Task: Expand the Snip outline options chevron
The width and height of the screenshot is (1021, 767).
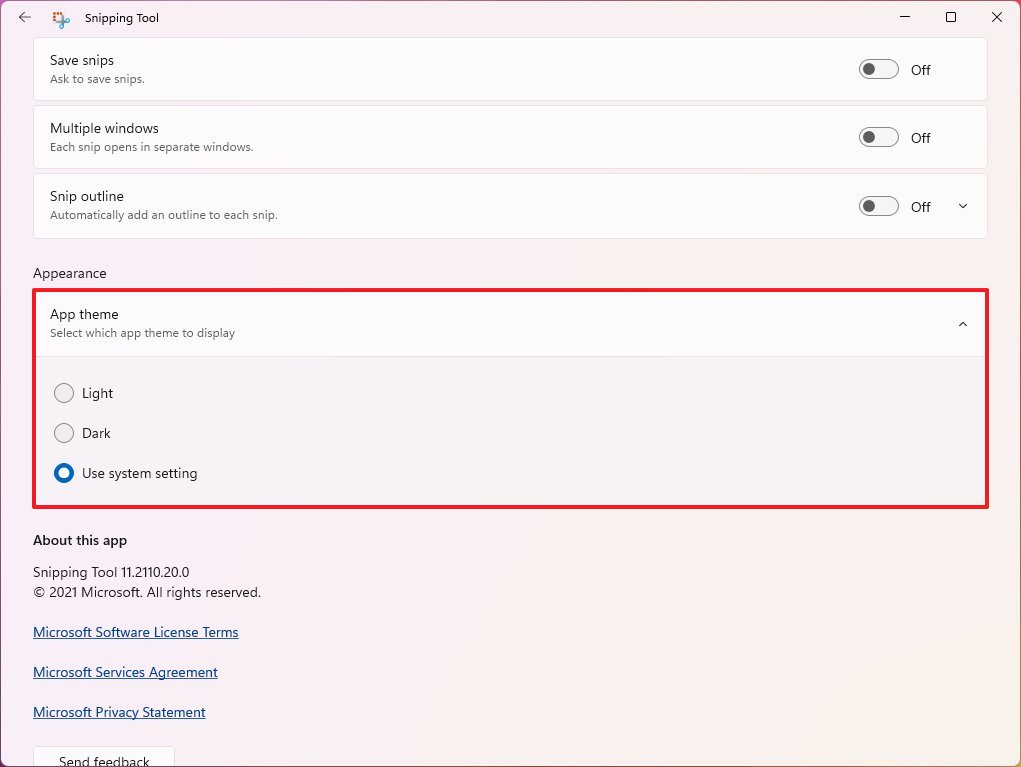Action: point(962,206)
